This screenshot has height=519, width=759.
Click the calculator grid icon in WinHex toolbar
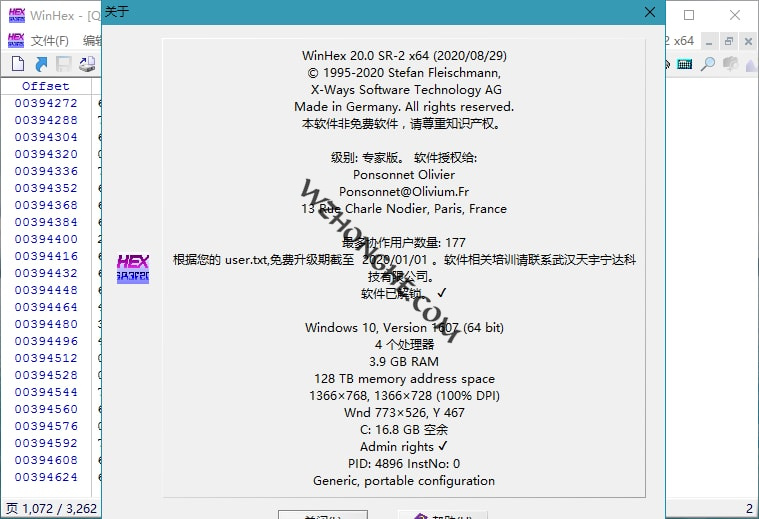(x=684, y=64)
